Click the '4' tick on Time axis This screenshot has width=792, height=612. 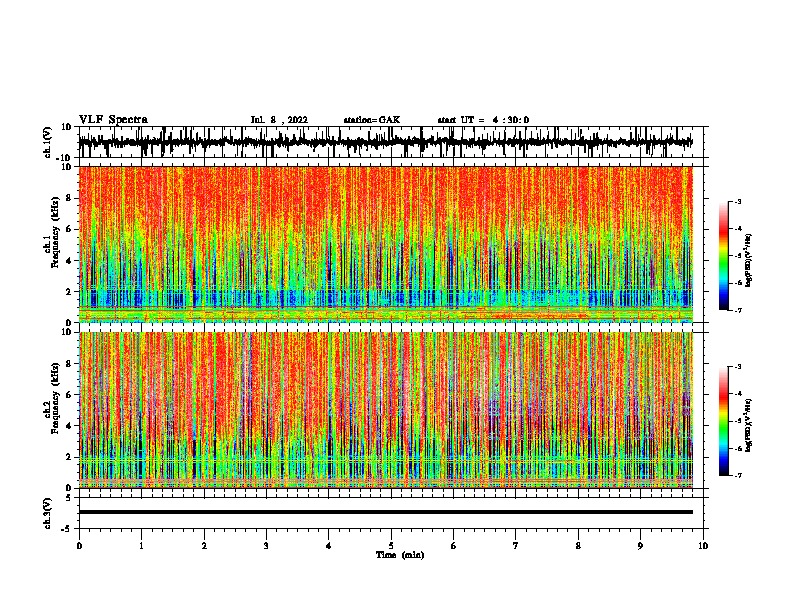pos(329,546)
